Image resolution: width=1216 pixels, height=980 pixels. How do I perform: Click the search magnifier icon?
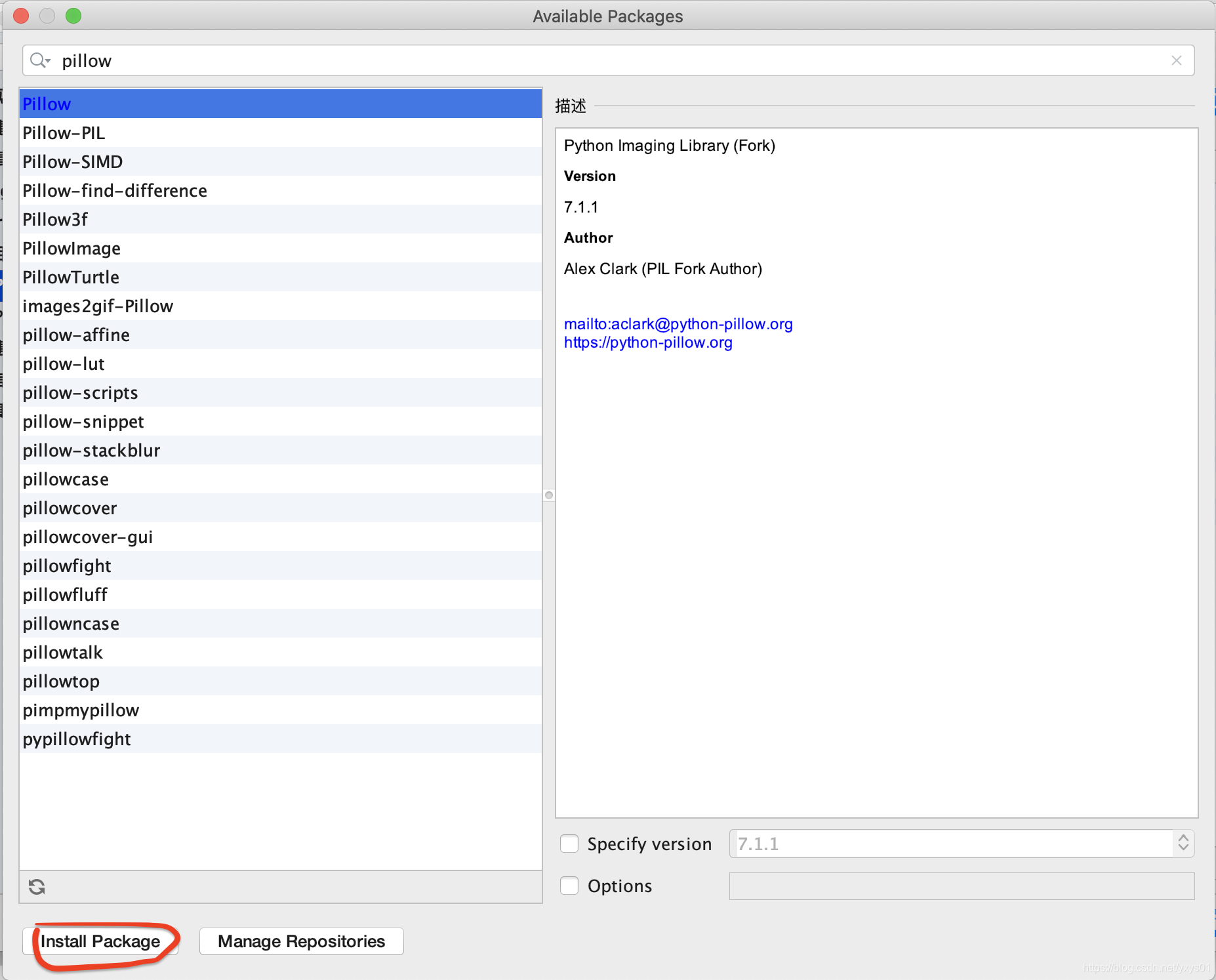pos(39,60)
